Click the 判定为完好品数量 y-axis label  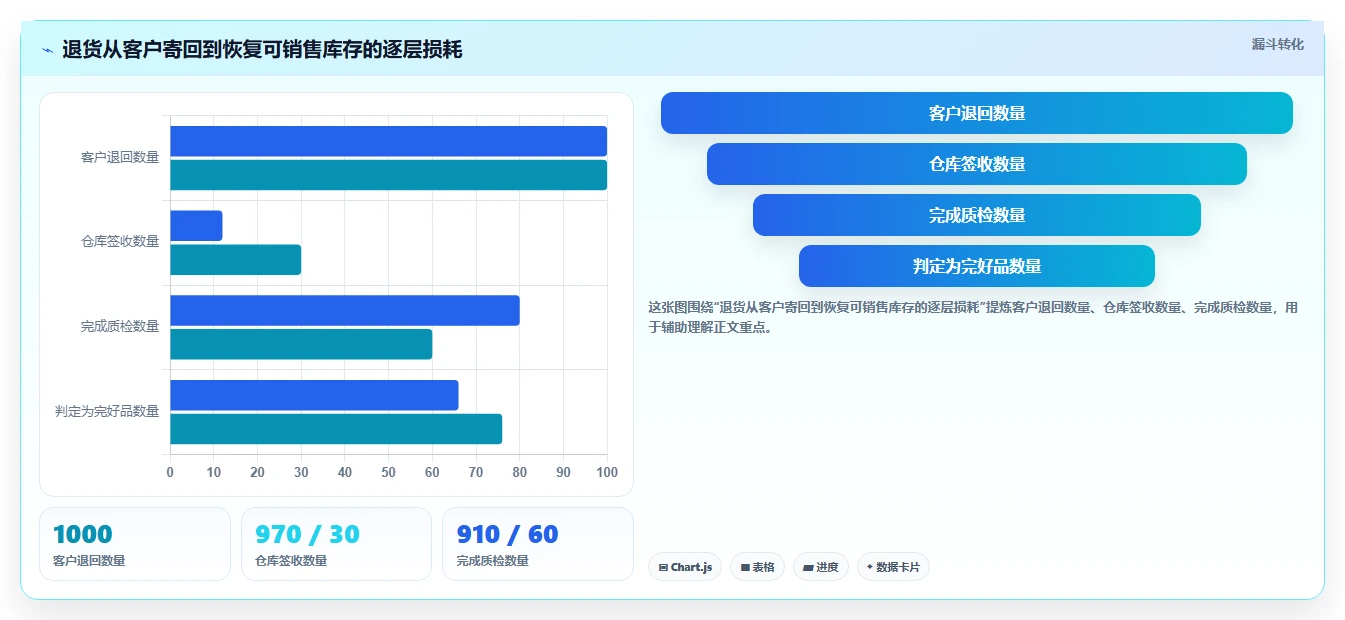(x=107, y=411)
